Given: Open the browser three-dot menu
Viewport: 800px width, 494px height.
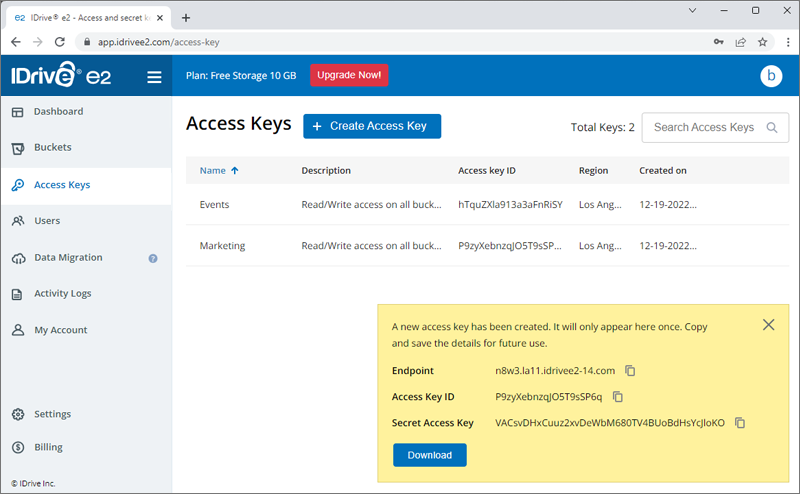Looking at the screenshot, I should point(788,42).
